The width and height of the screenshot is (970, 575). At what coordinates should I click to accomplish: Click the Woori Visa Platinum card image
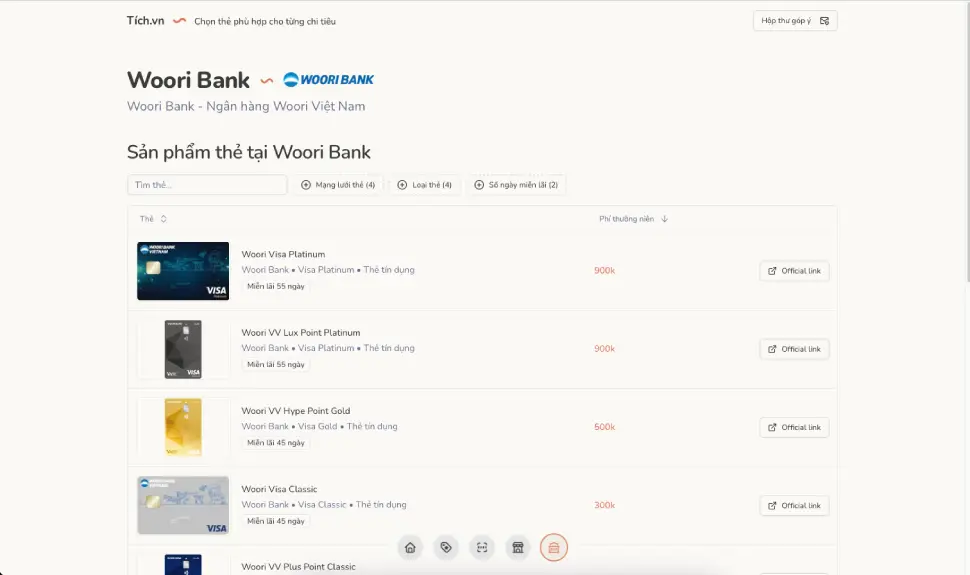[183, 271]
